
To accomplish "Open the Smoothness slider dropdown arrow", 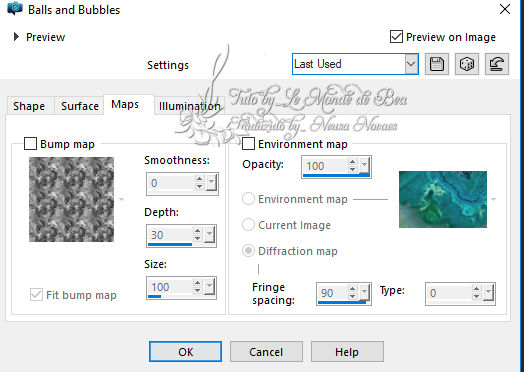I will coord(211,183).
